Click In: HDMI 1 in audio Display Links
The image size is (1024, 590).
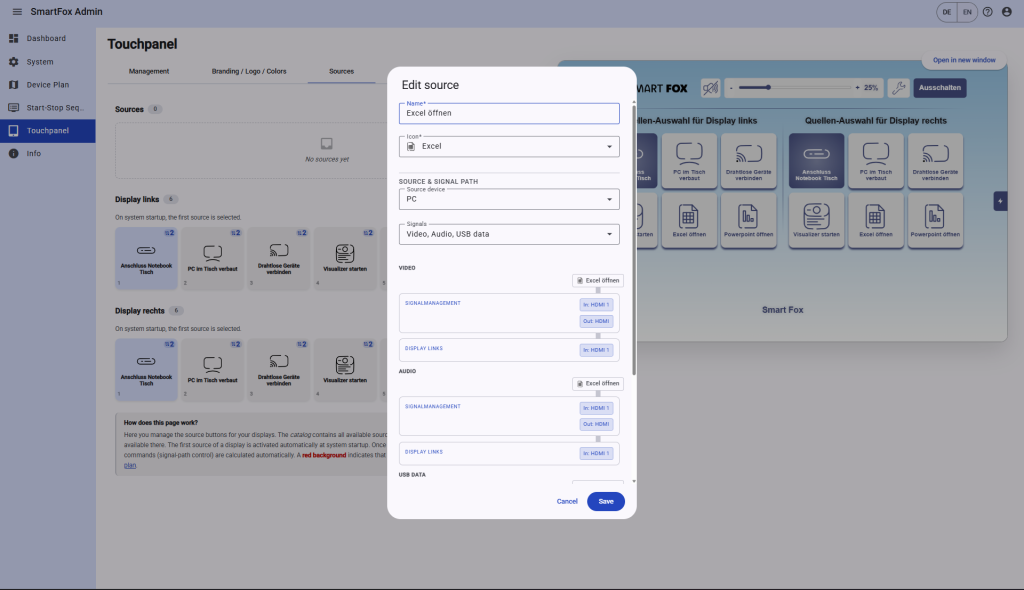tap(596, 453)
